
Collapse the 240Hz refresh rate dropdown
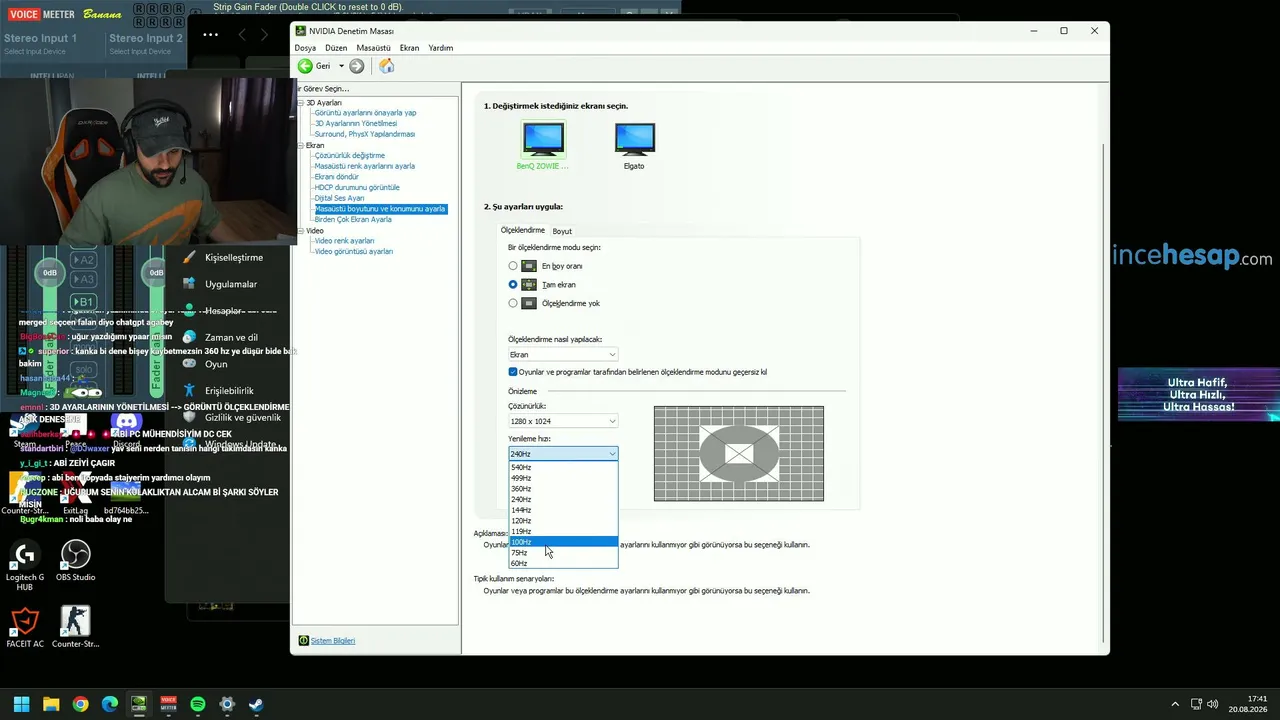coord(563,454)
